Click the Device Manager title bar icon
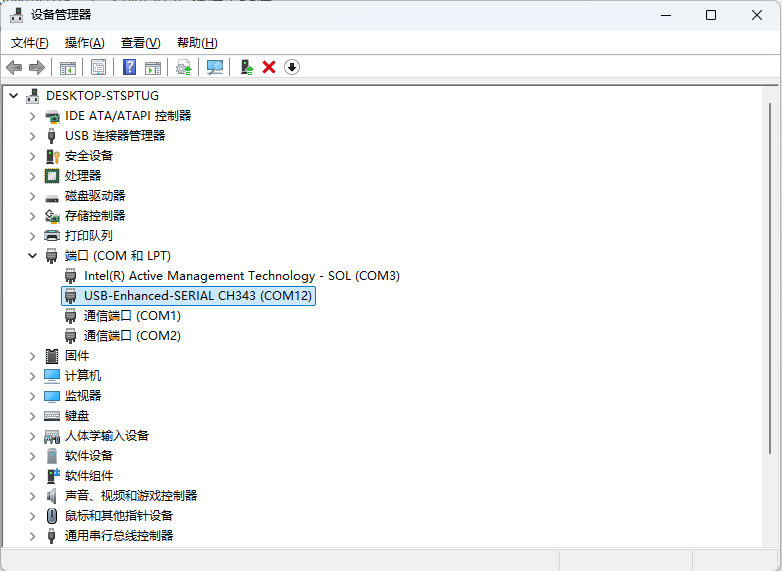This screenshot has width=782, height=571. pyautogui.click(x=16, y=15)
